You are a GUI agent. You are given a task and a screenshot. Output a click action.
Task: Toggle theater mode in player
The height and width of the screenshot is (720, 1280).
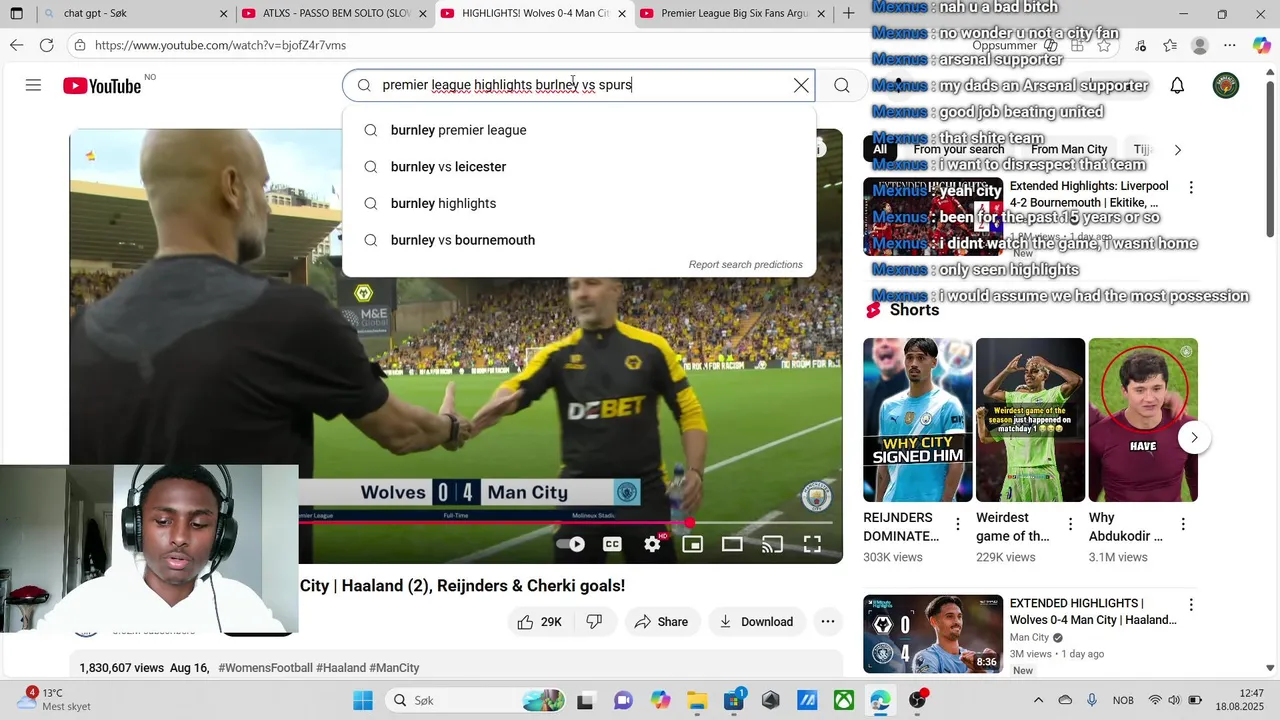[x=732, y=544]
